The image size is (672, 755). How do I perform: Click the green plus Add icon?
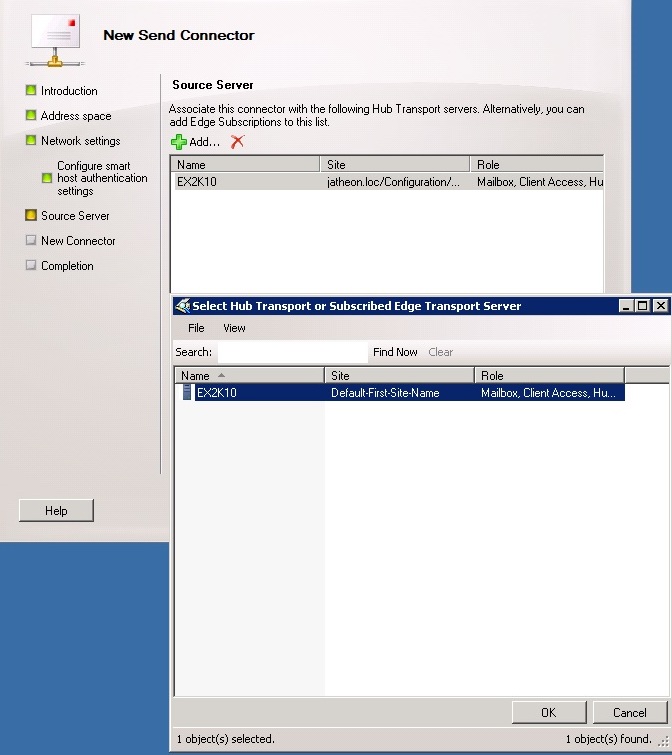[x=179, y=142]
